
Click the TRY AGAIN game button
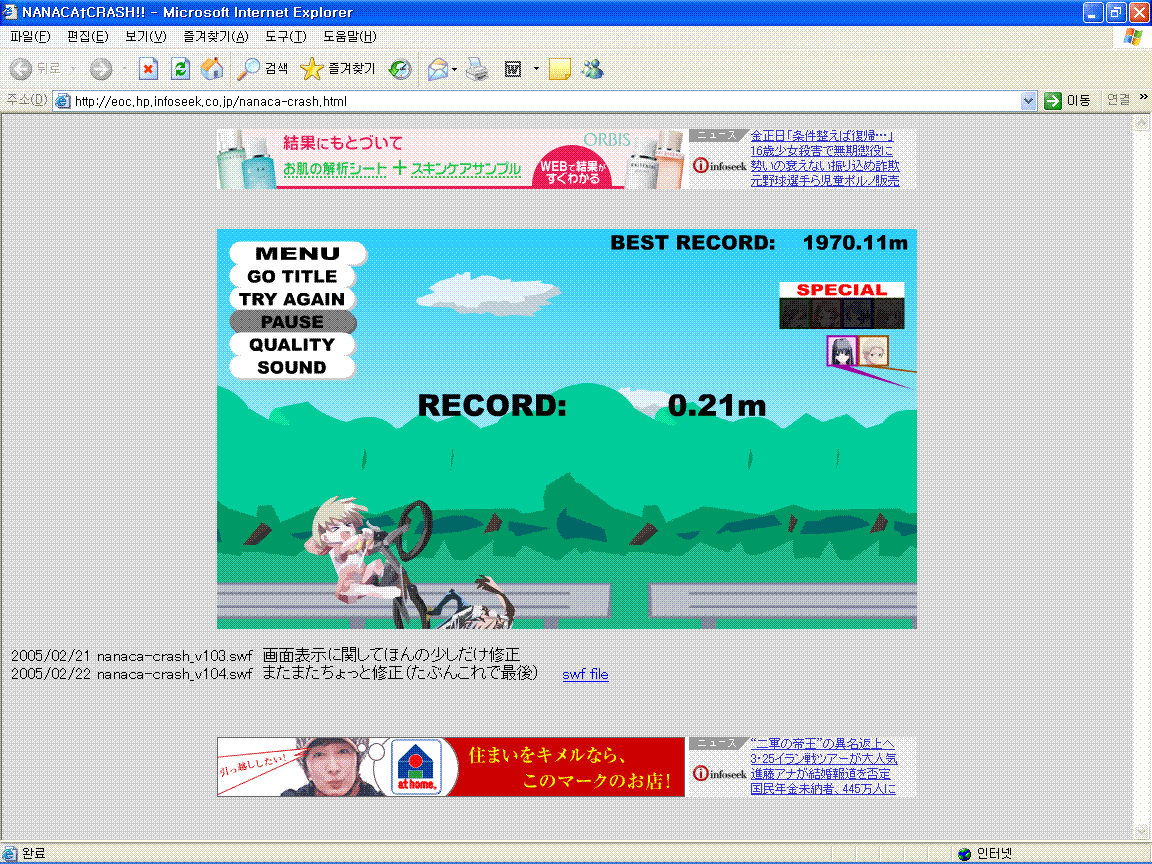(292, 299)
